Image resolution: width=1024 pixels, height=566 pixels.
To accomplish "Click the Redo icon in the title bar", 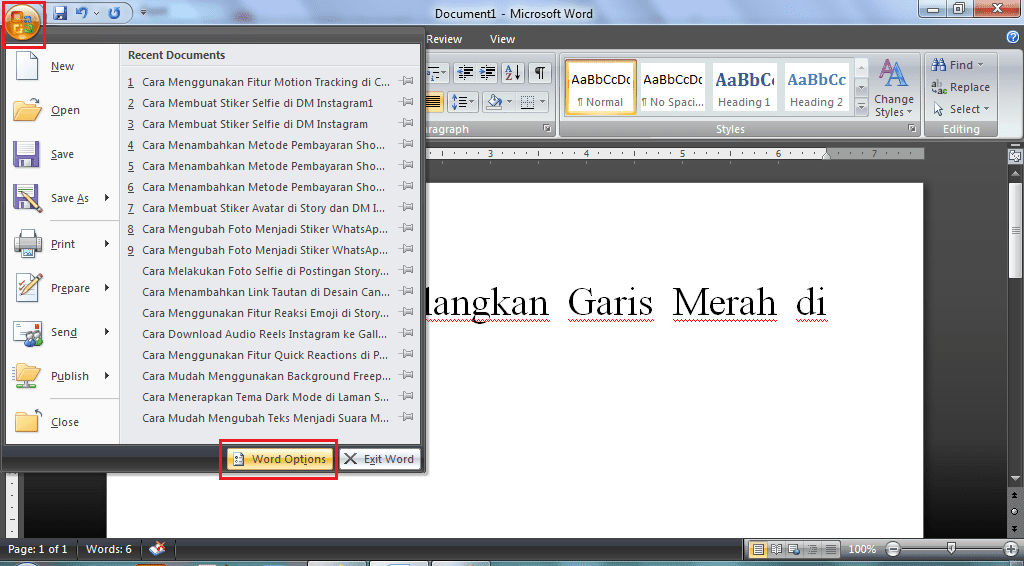I will tap(114, 14).
